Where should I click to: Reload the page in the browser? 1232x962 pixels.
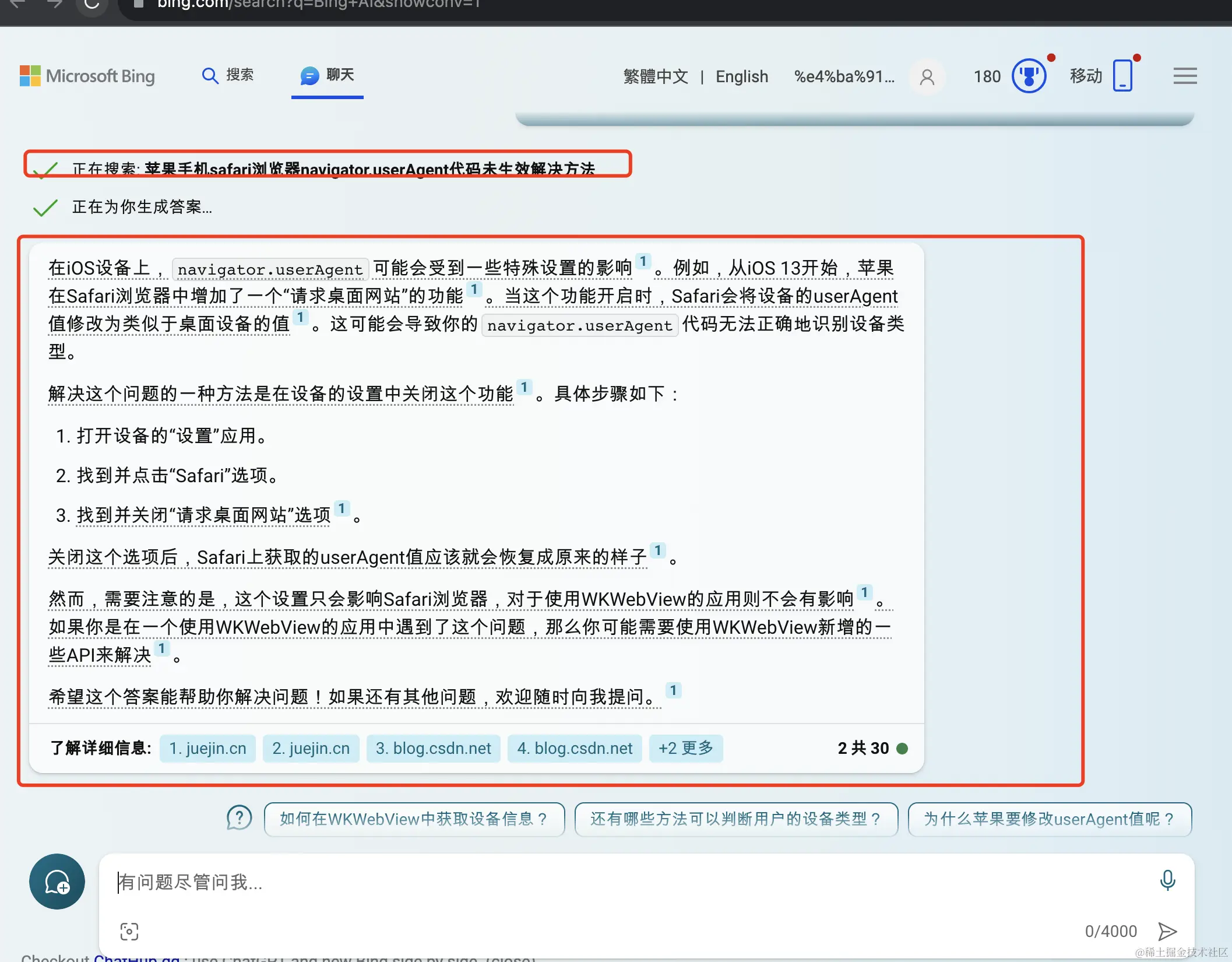tap(91, 4)
